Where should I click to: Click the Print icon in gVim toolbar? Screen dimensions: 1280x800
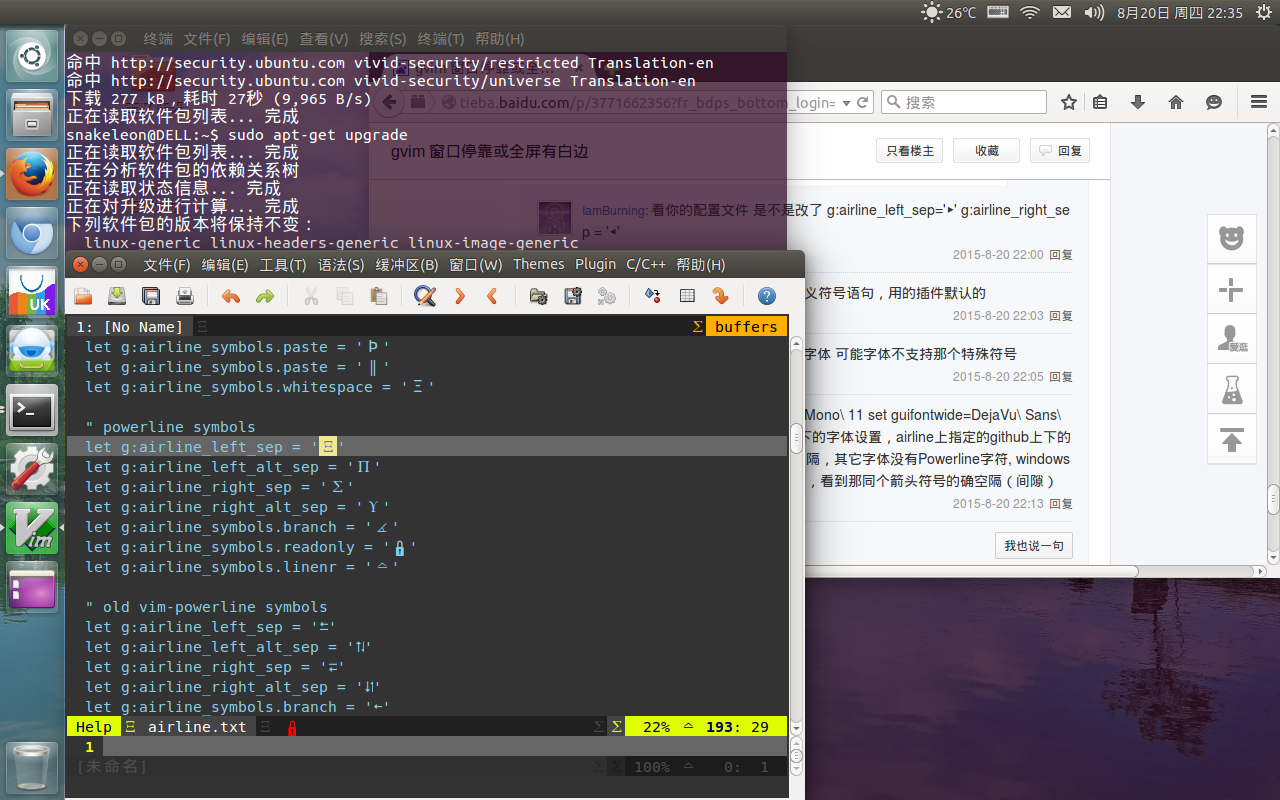tap(185, 296)
